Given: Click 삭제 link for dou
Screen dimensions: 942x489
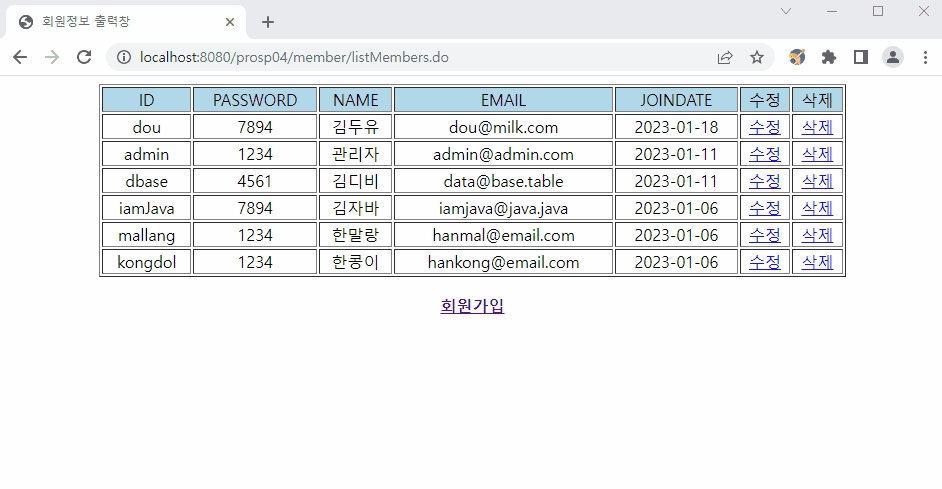Looking at the screenshot, I should point(818,127).
